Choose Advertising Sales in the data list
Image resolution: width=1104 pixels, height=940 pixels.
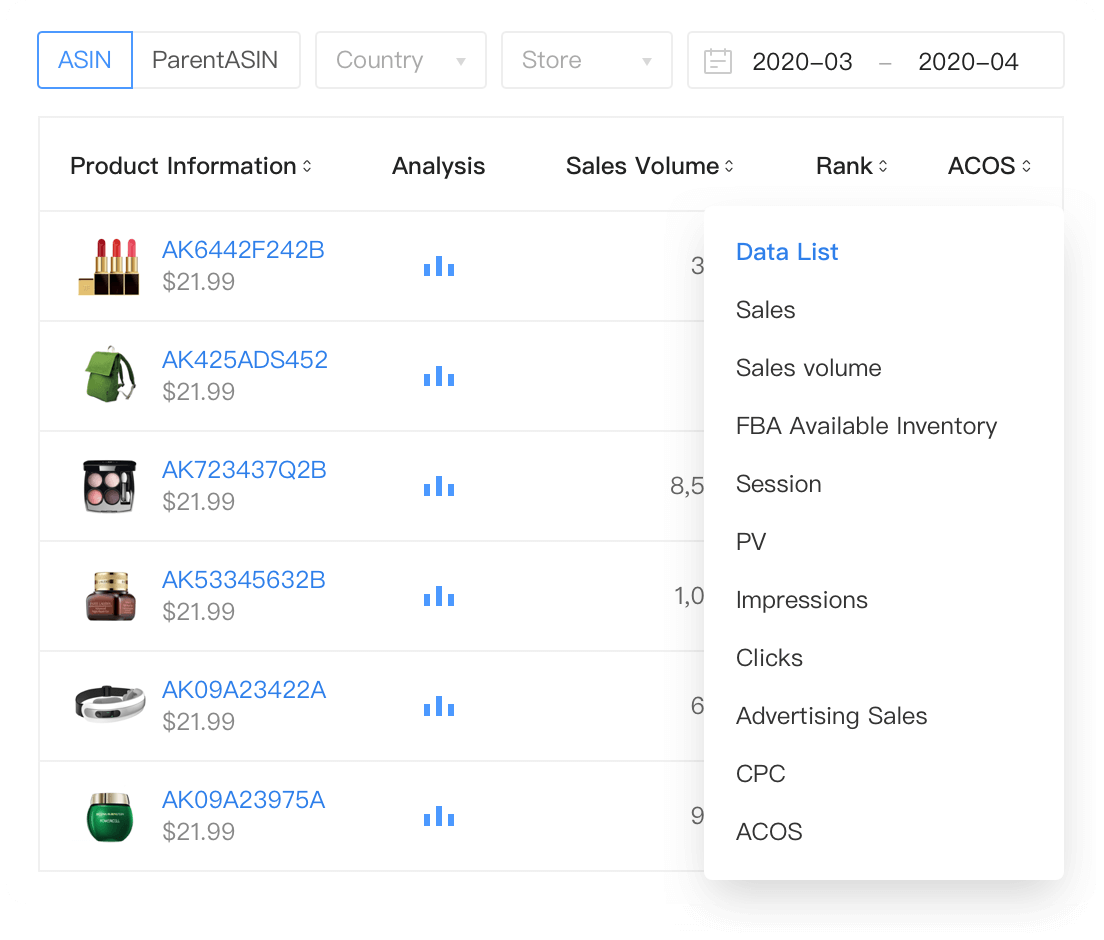[831, 716]
